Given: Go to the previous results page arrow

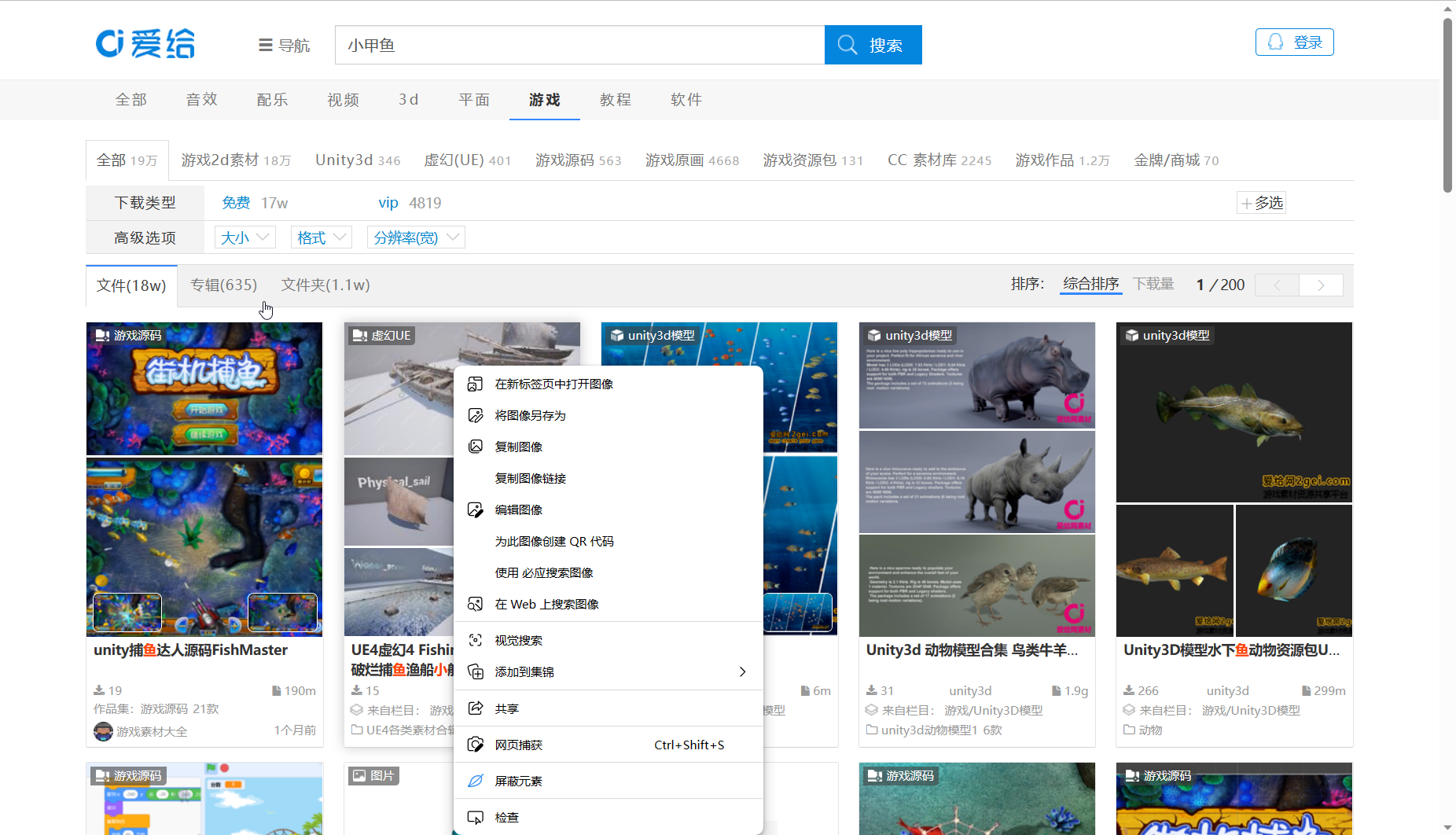Looking at the screenshot, I should [1277, 285].
